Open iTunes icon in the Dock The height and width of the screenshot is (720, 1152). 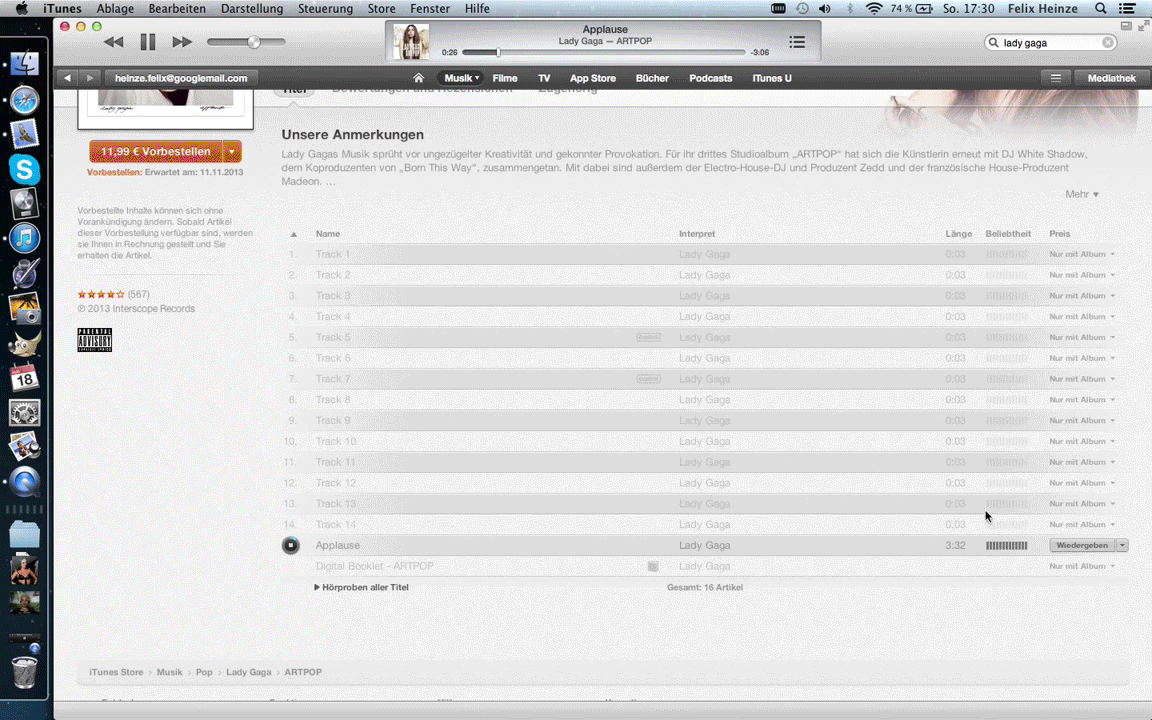tap(24, 238)
